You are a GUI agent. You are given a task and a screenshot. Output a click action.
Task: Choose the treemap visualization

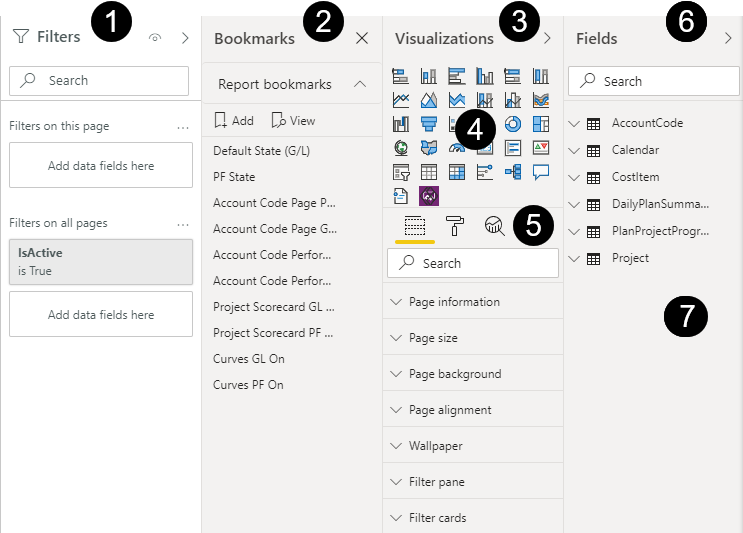click(541, 124)
